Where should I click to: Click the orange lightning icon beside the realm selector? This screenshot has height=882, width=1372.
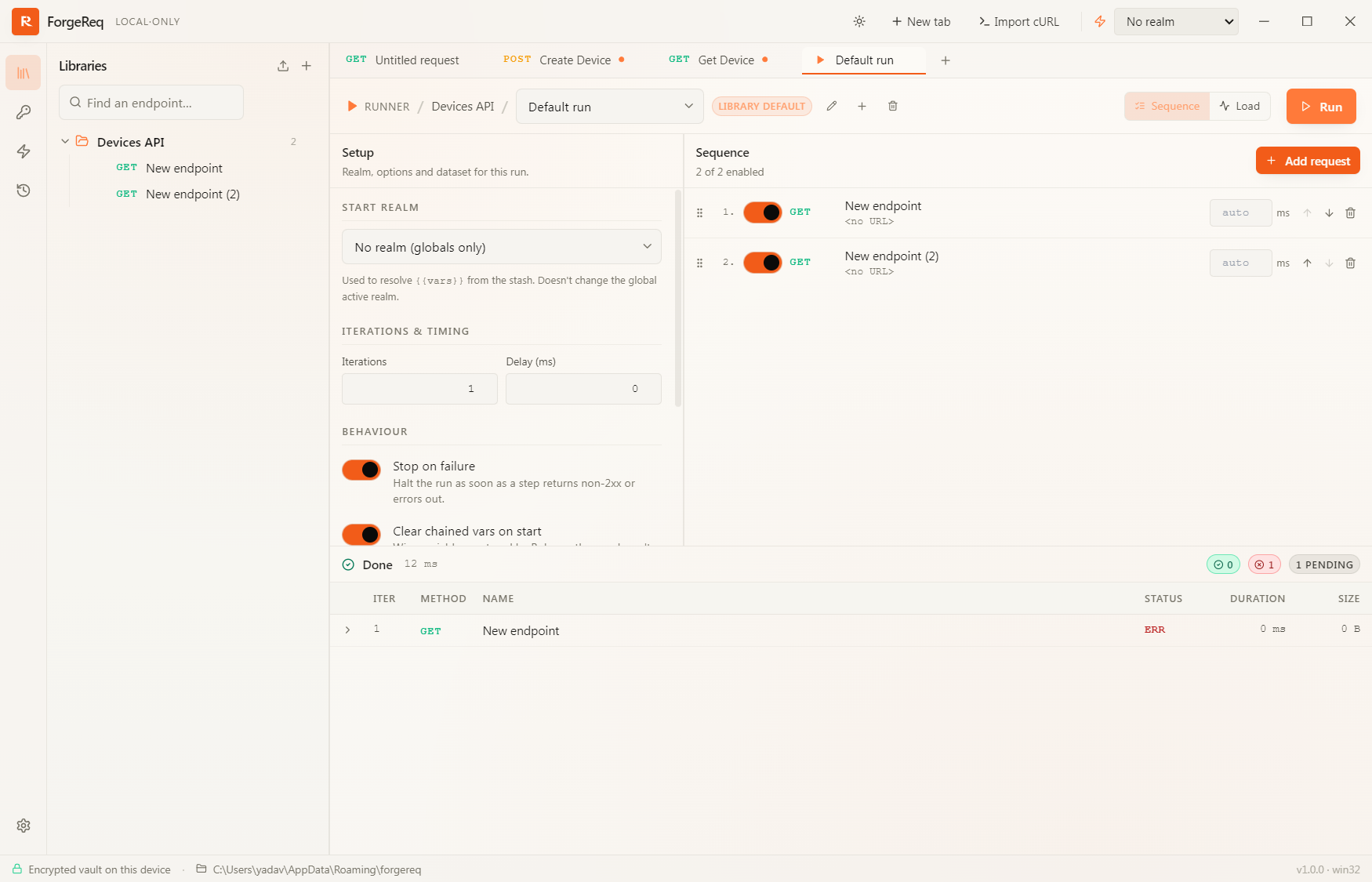coord(1100,21)
